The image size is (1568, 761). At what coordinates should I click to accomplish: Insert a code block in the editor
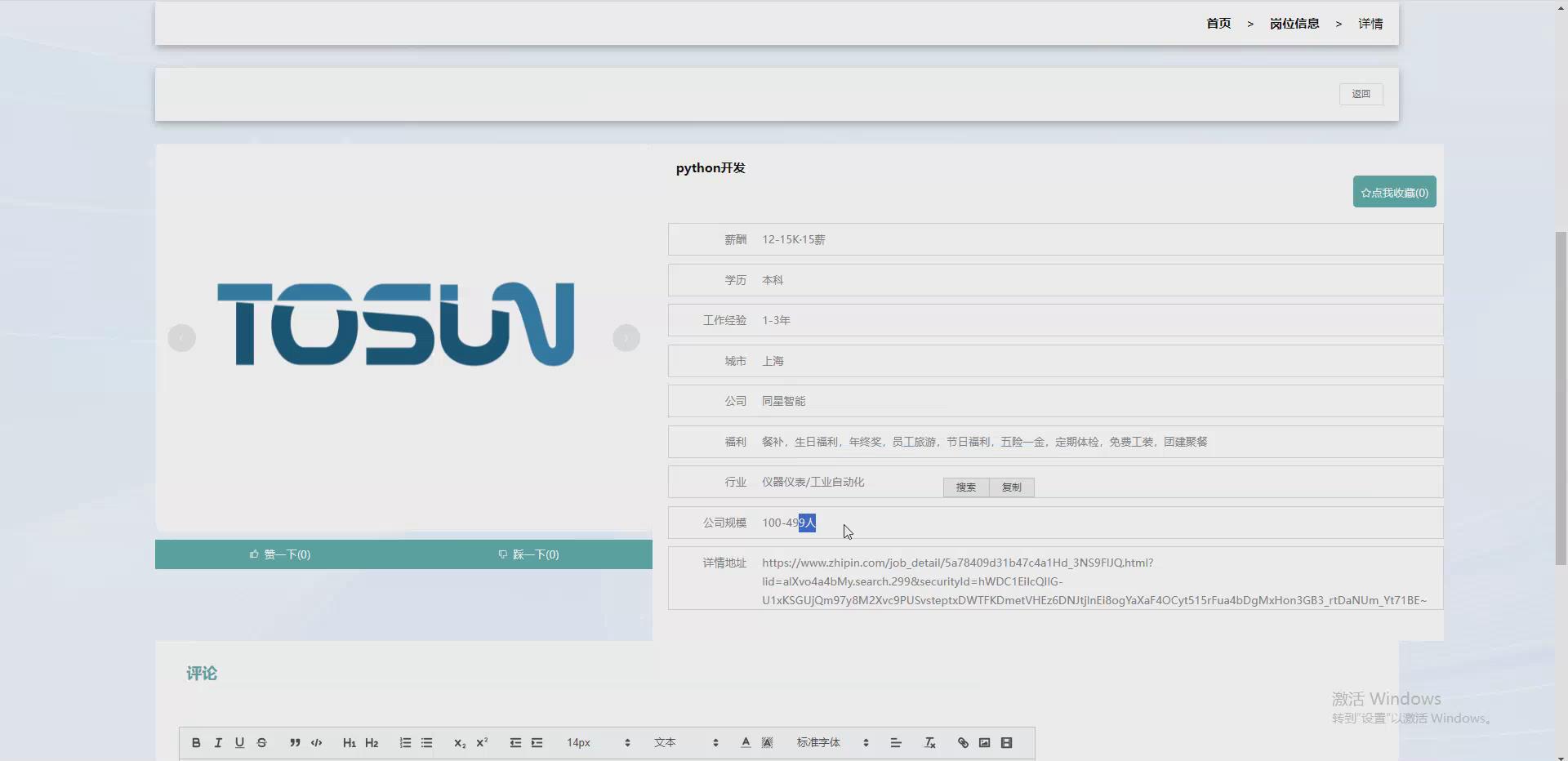click(x=317, y=743)
